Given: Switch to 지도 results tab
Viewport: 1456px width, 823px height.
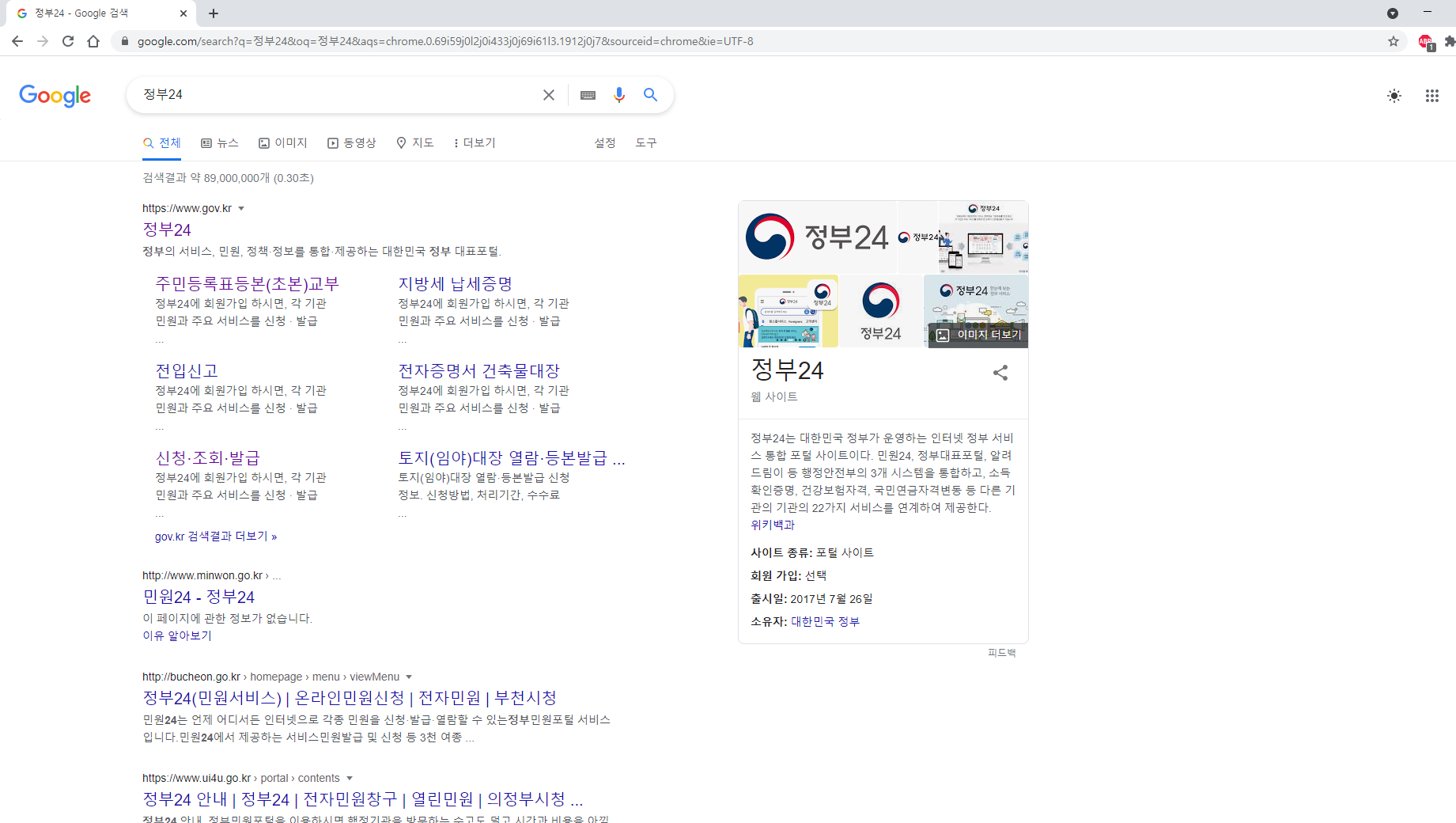Looking at the screenshot, I should pyautogui.click(x=415, y=143).
